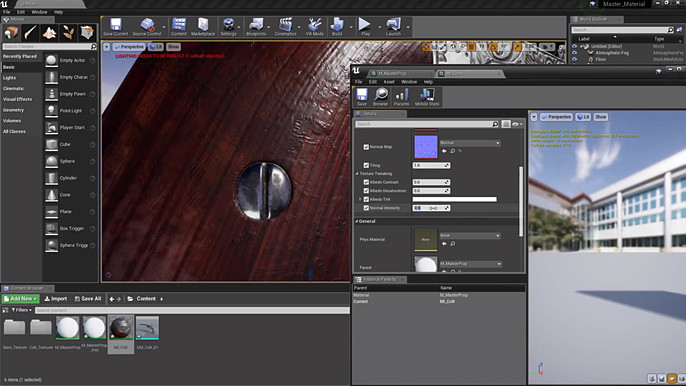Toggle visibility of Untitled (Editor) world
The width and height of the screenshot is (686, 386).
574,46
